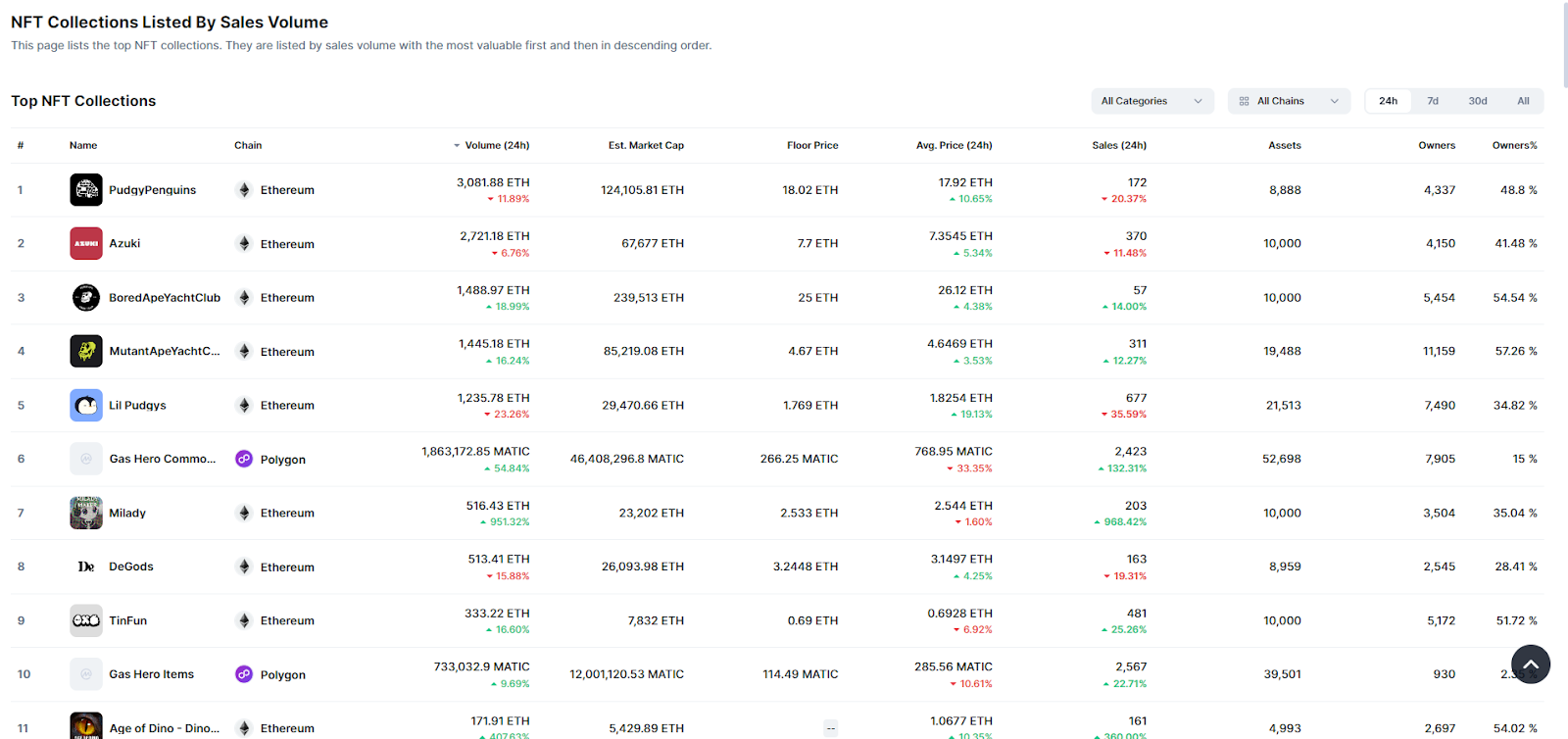Open the TinFun collection link

click(128, 620)
